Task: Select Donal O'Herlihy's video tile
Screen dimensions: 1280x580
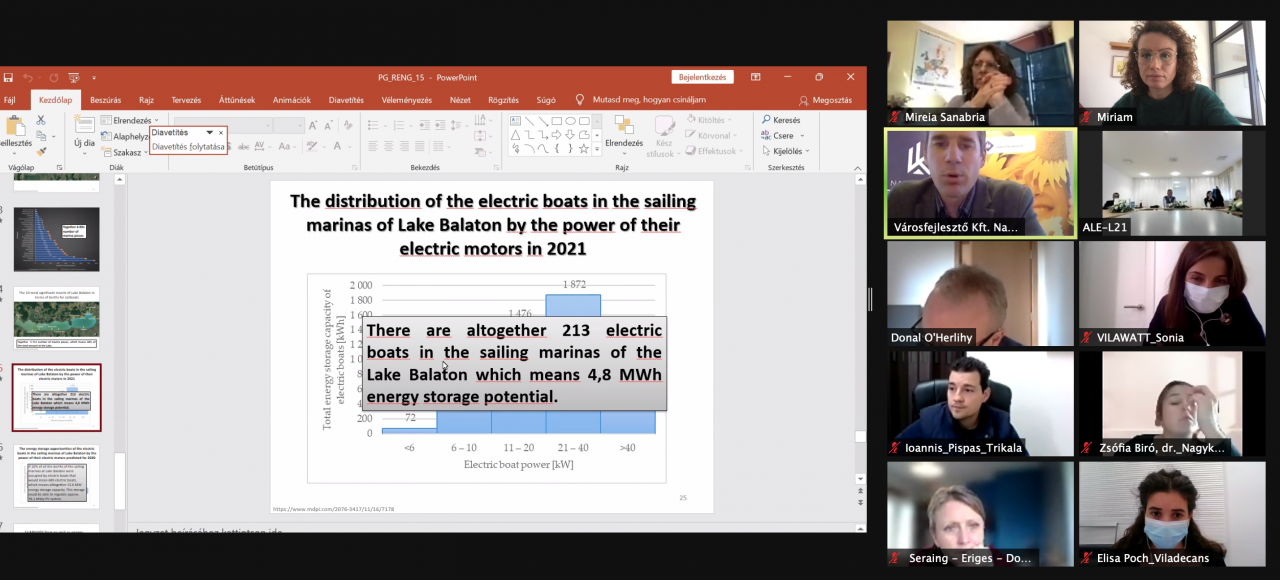Action: coord(981,294)
